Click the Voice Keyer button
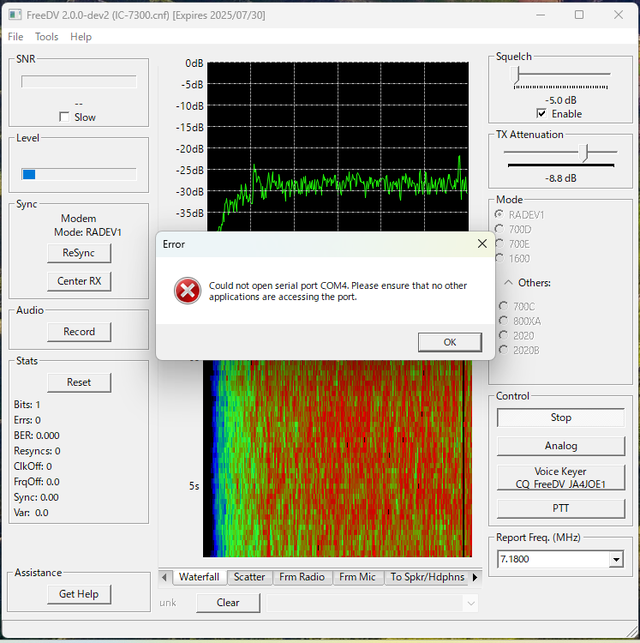The width and height of the screenshot is (640, 643). tap(560, 478)
